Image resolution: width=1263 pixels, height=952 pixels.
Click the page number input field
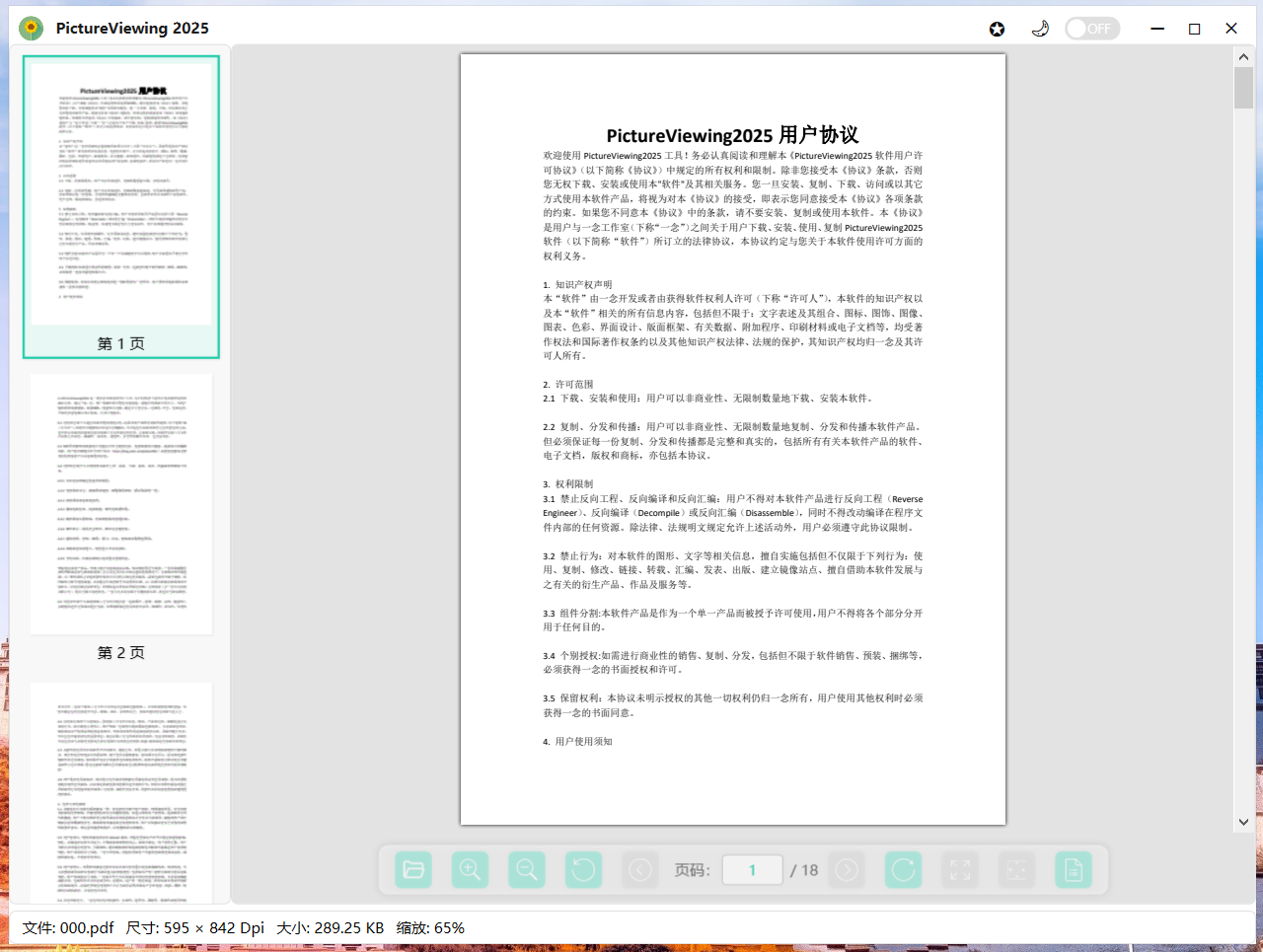point(752,870)
